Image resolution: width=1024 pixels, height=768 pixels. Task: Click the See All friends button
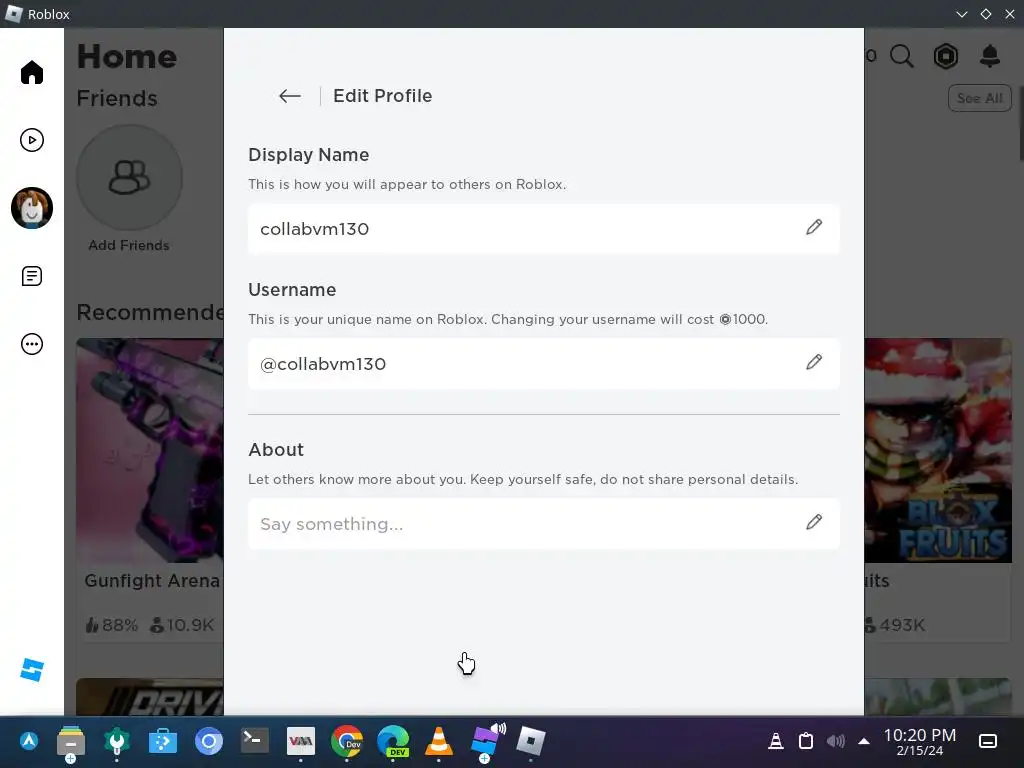tap(980, 98)
